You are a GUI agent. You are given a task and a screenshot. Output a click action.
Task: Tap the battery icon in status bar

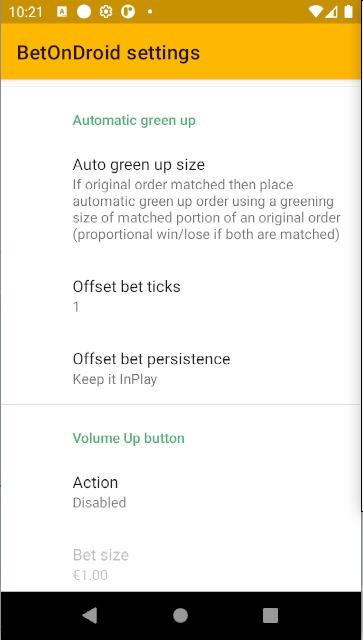[348, 12]
